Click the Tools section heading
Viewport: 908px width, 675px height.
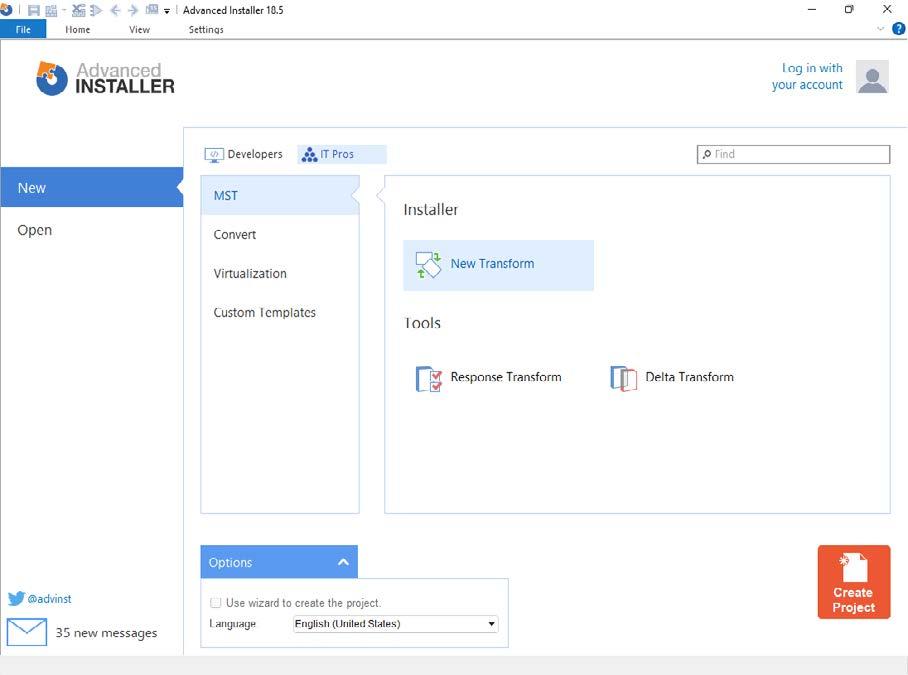pos(422,323)
